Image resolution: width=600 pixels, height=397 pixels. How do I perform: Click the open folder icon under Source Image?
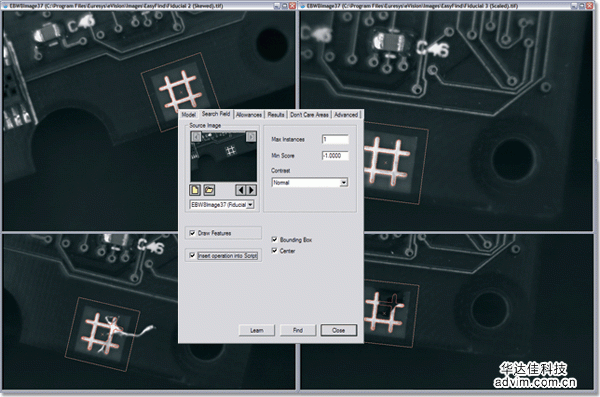pyautogui.click(x=209, y=190)
